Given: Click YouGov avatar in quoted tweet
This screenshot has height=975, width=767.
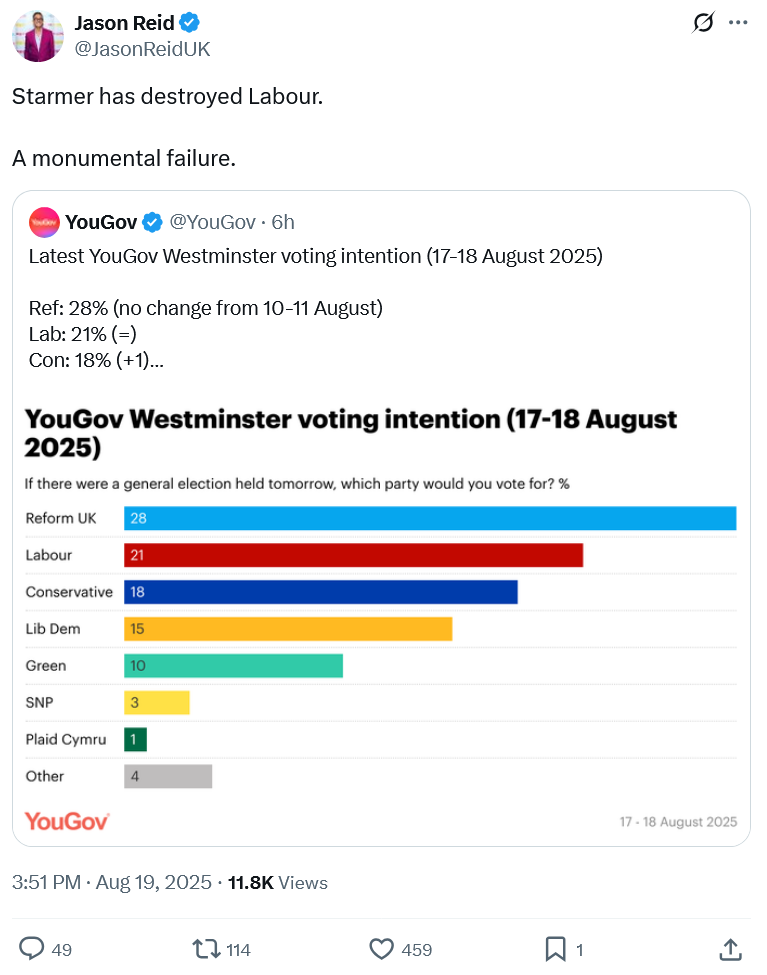Looking at the screenshot, I should point(44,221).
